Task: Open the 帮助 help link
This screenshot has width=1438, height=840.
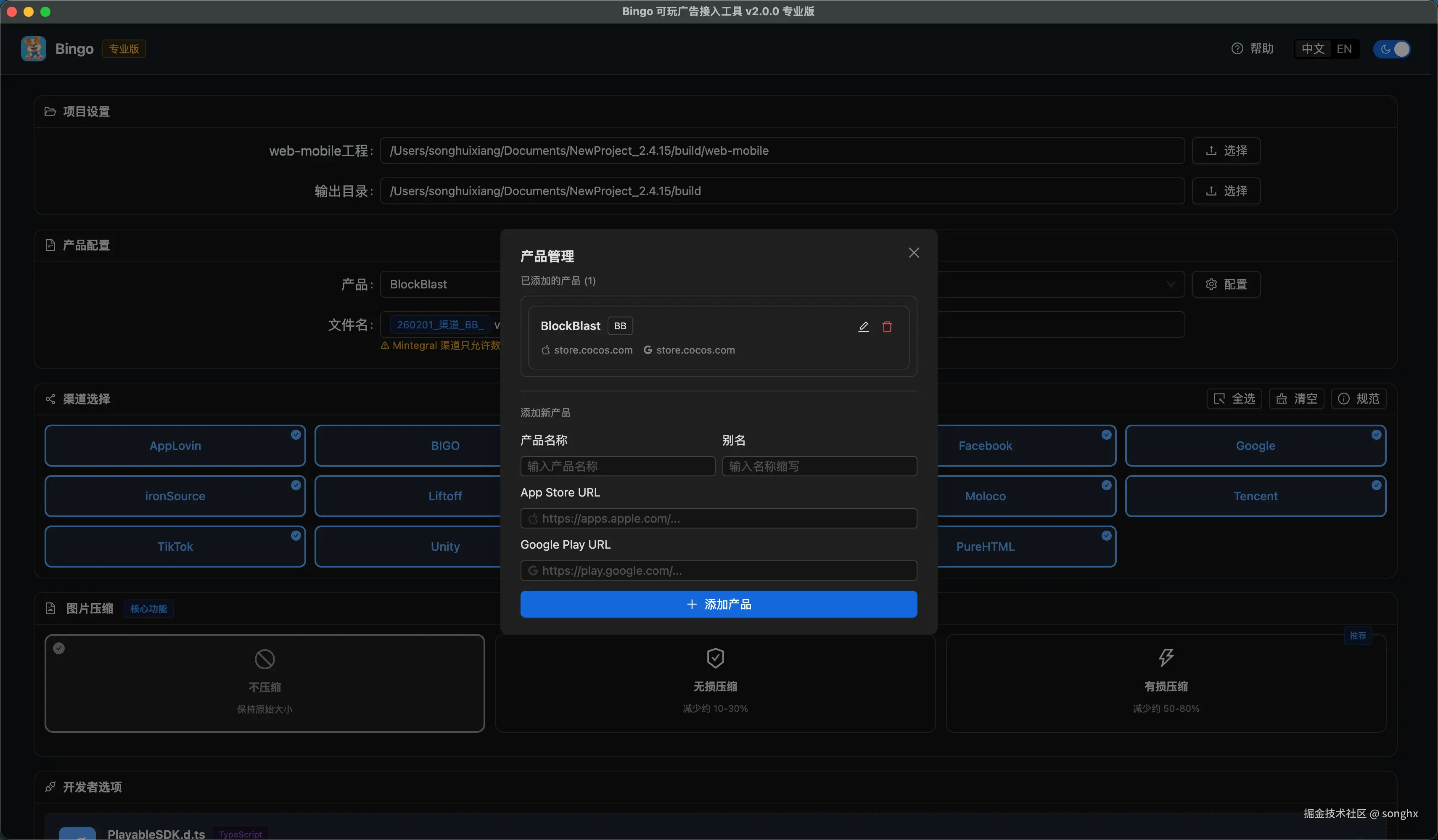Action: click(x=1253, y=48)
